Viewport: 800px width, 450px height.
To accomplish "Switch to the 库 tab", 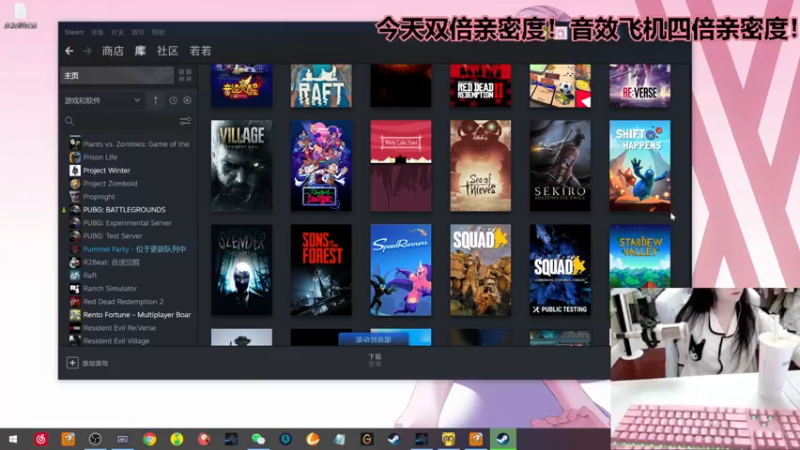I will pos(140,51).
